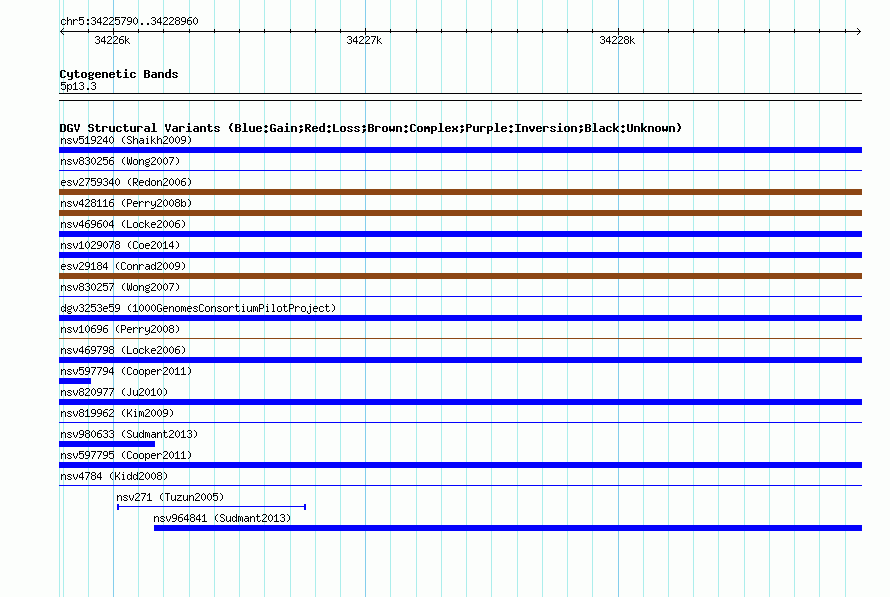Open the nsv1029078 (Coe2014) label

pyautogui.click(x=120, y=245)
